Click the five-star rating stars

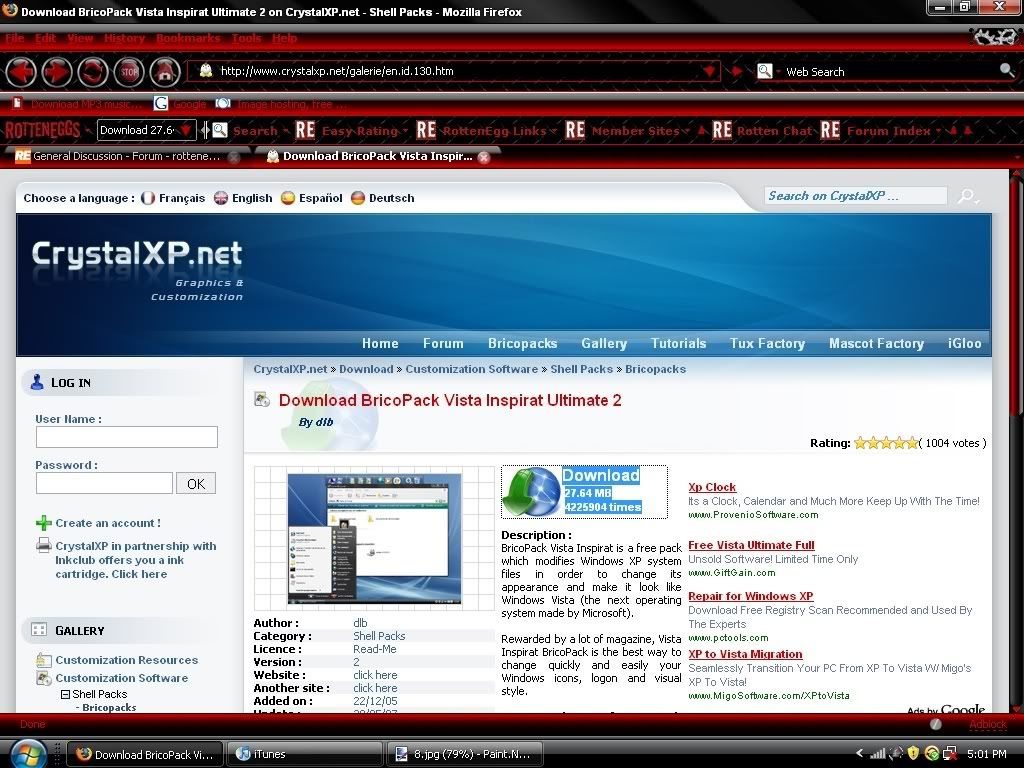pyautogui.click(x=886, y=443)
